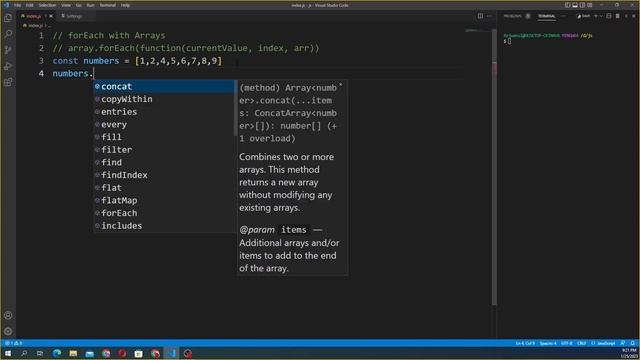Screen dimensions: 640x360
Task: Select the flat suggestion
Action: coord(164,188)
